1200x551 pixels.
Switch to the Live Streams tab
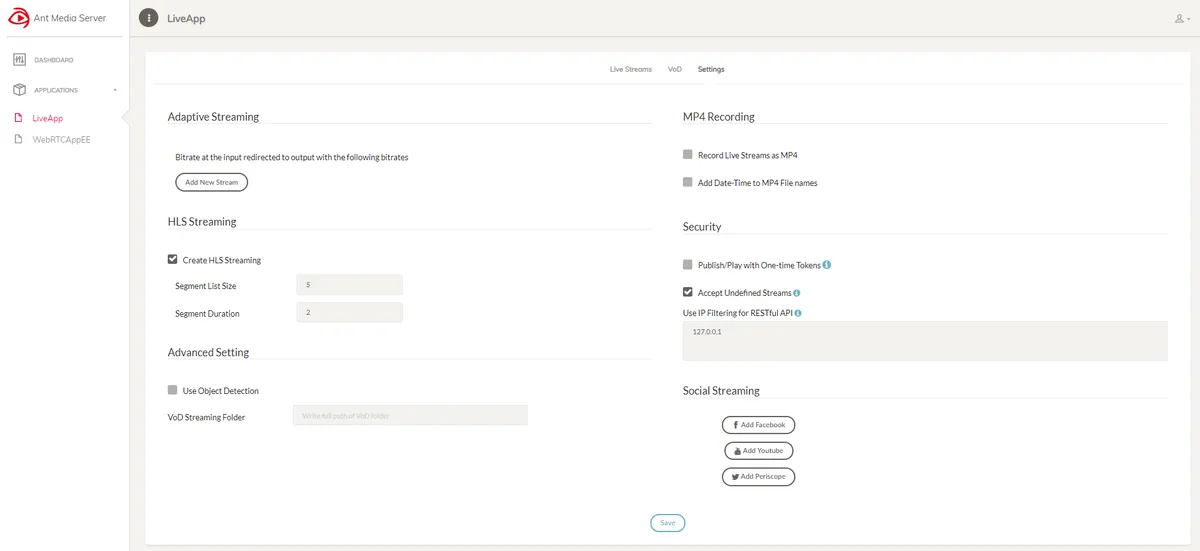click(x=631, y=70)
